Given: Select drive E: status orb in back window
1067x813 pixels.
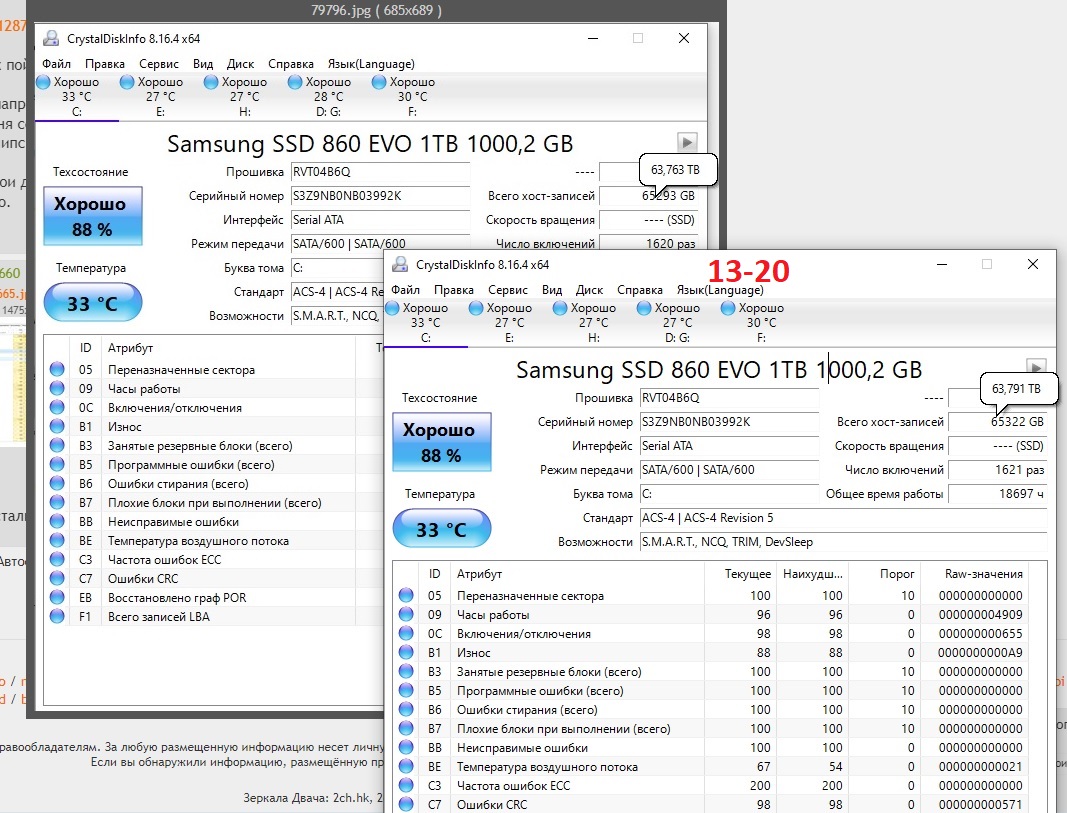Looking at the screenshot, I should click(x=127, y=82).
